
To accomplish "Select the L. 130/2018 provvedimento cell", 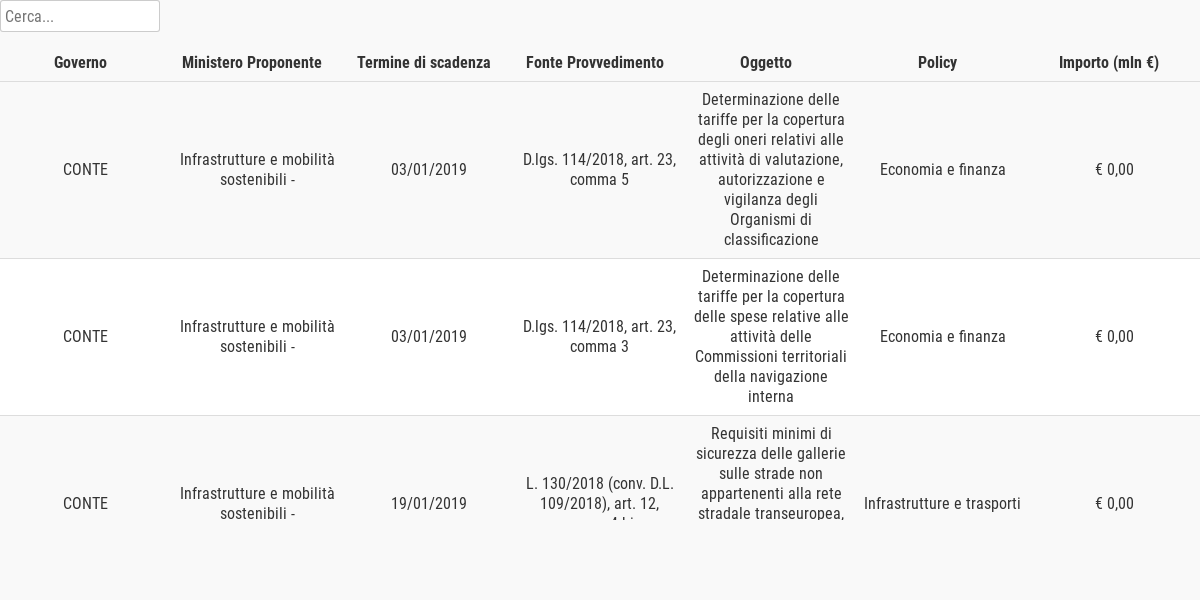I will coord(599,498).
